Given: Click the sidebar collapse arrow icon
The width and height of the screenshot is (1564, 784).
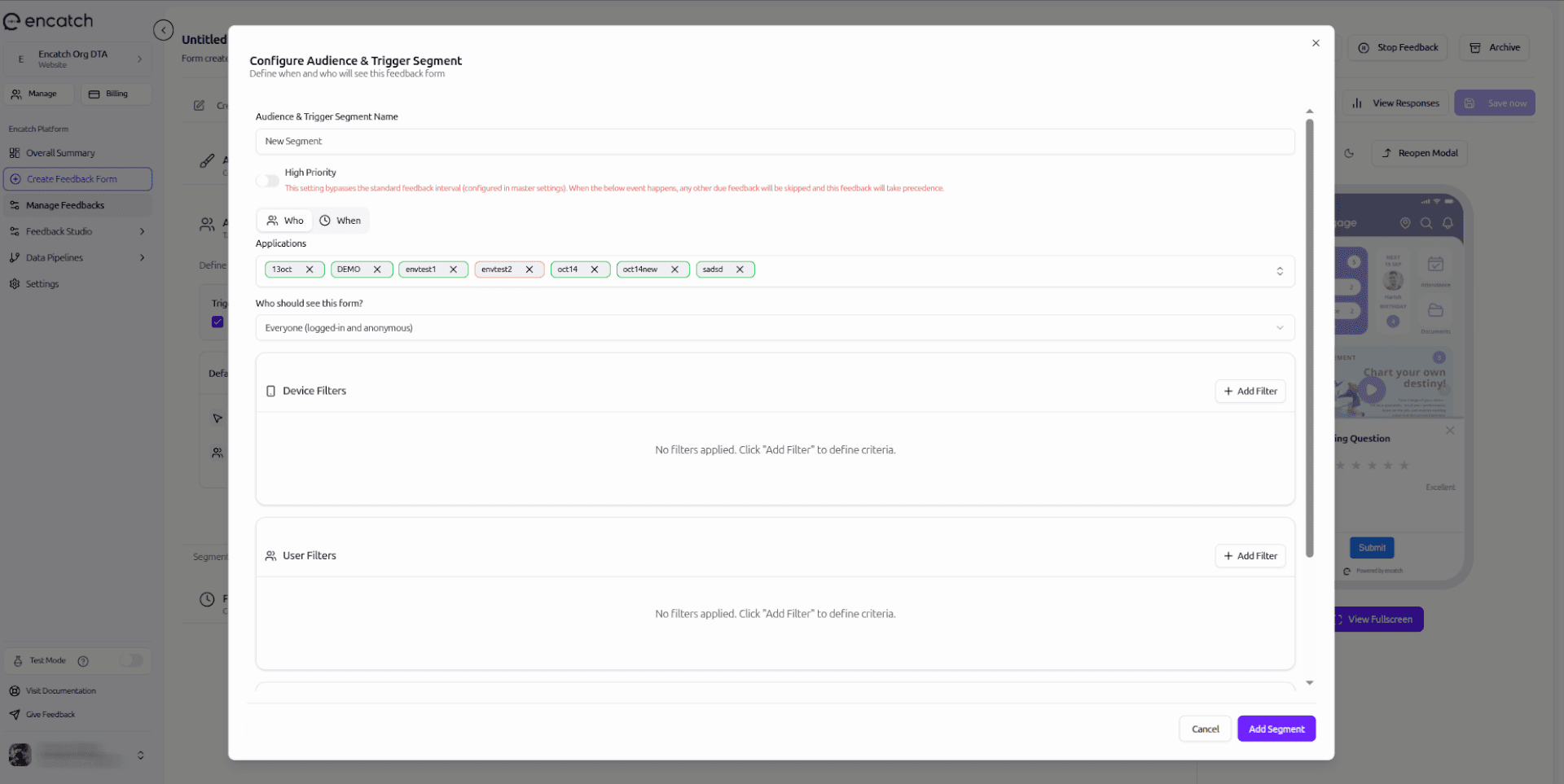Looking at the screenshot, I should click(x=164, y=31).
